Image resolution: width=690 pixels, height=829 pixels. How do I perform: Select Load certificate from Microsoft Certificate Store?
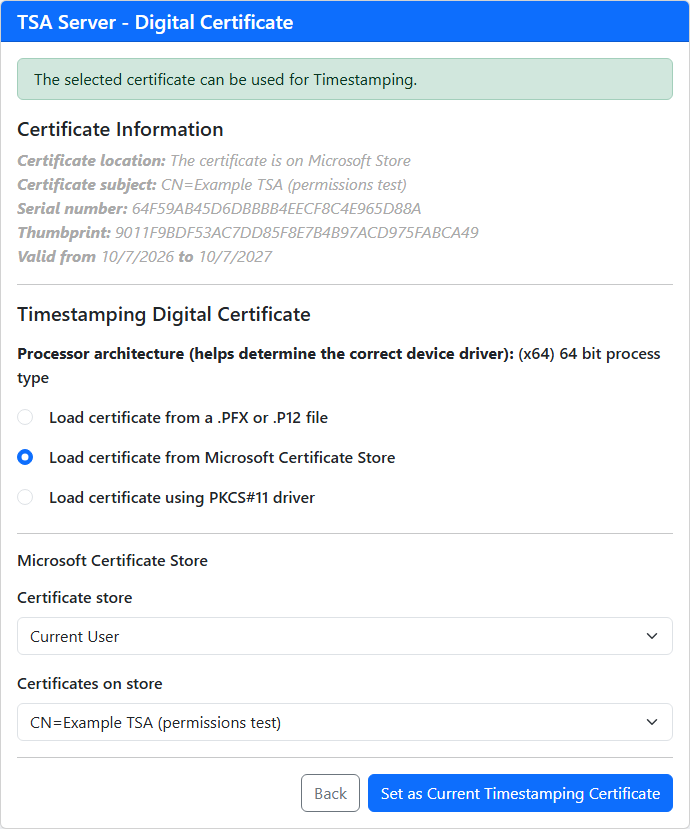point(25,457)
